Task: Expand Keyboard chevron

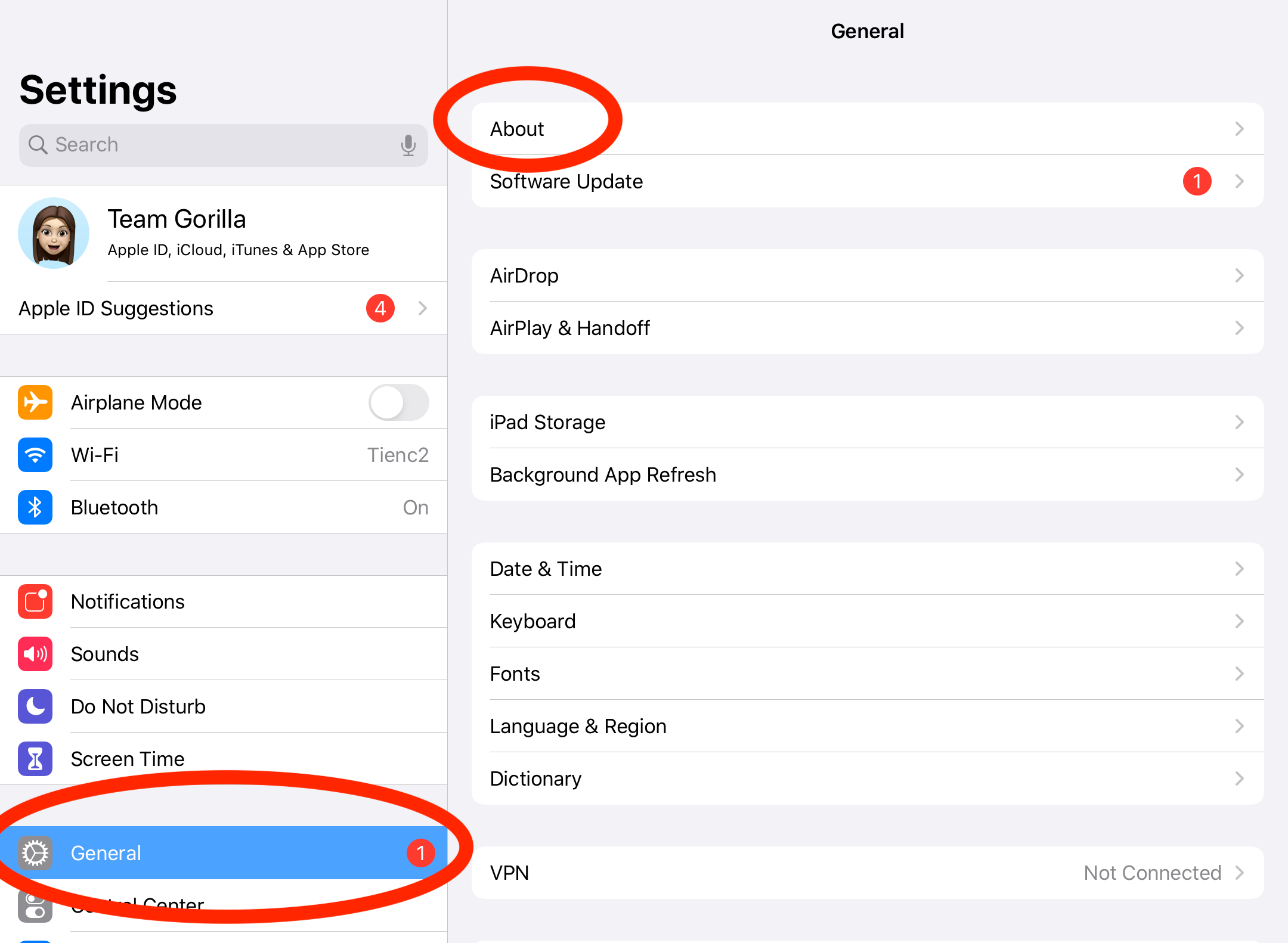Action: 1239,621
